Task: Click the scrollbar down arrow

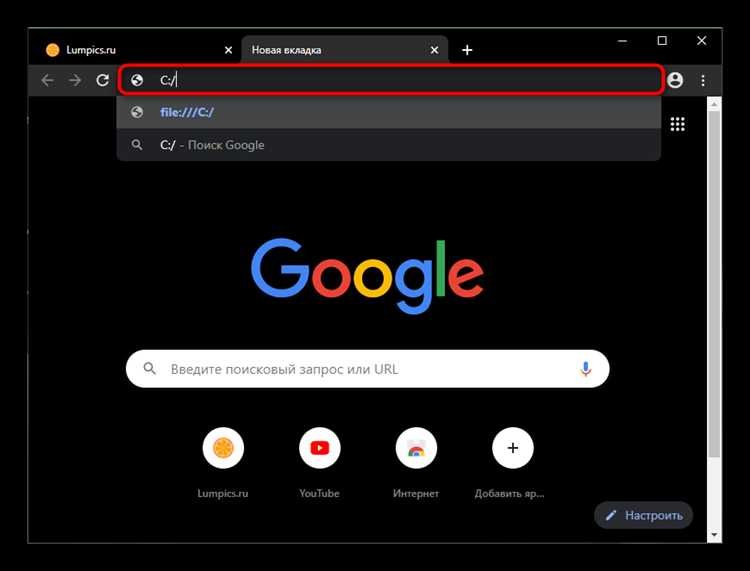Action: tap(714, 535)
